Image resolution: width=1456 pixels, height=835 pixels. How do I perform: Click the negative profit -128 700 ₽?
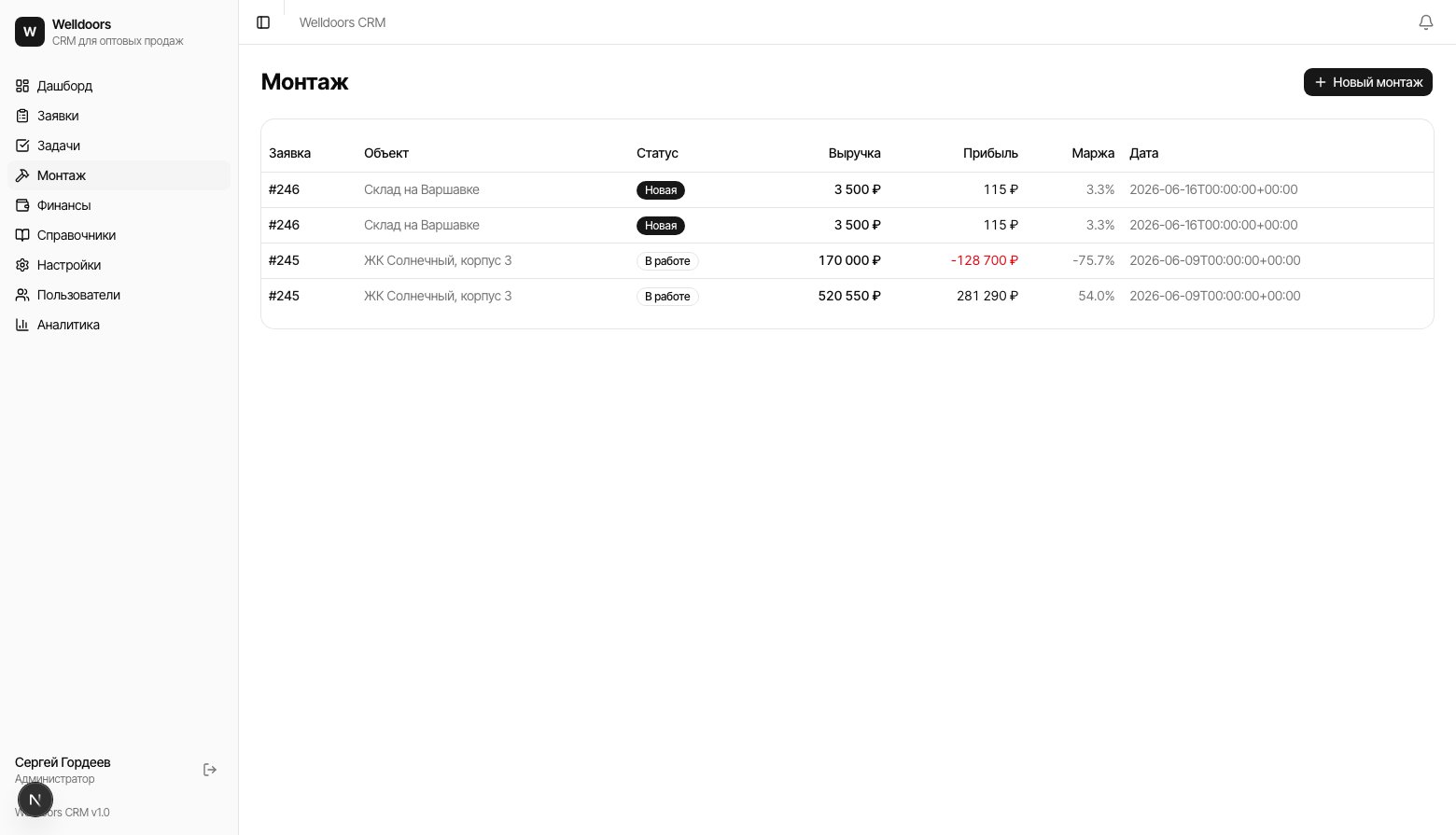point(985,260)
